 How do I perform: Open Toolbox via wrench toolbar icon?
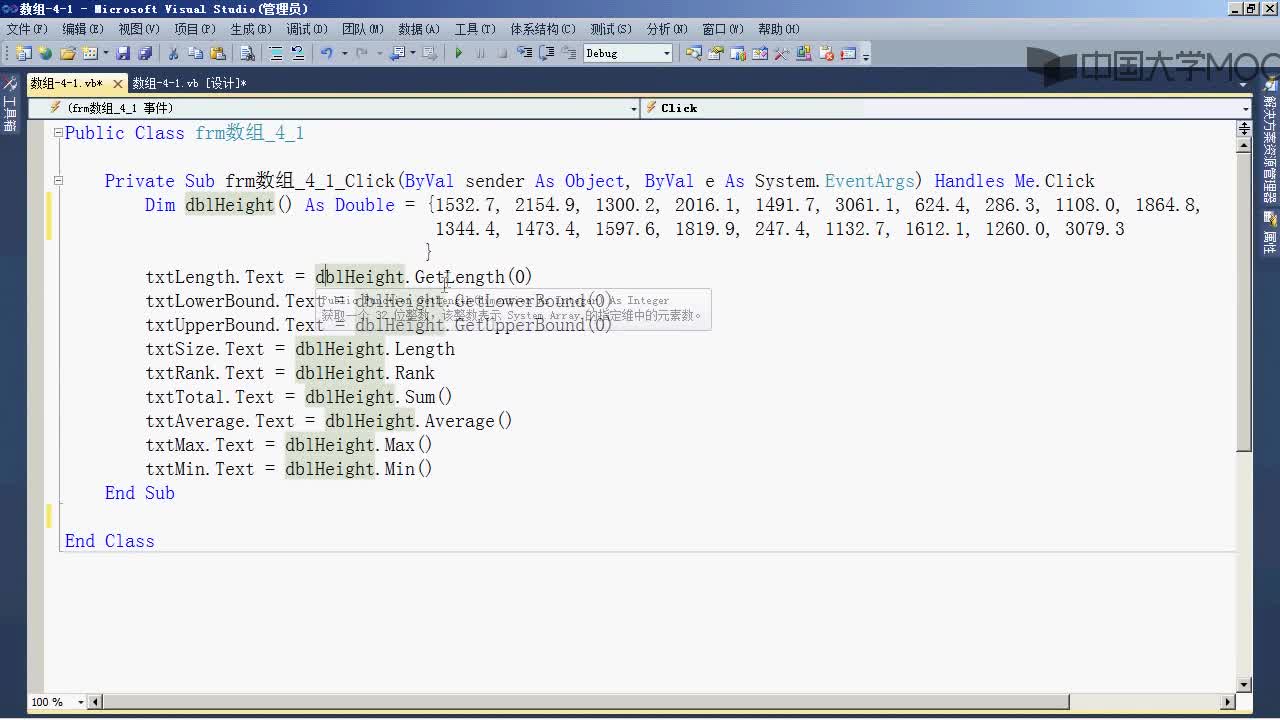(x=782, y=53)
